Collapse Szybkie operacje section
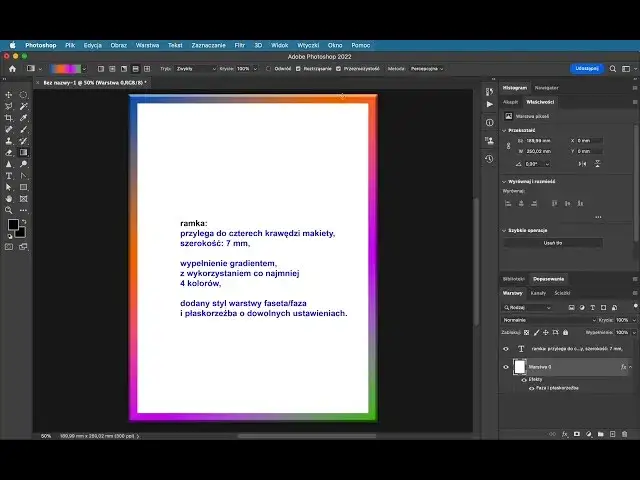640x480 pixels. 504,231
